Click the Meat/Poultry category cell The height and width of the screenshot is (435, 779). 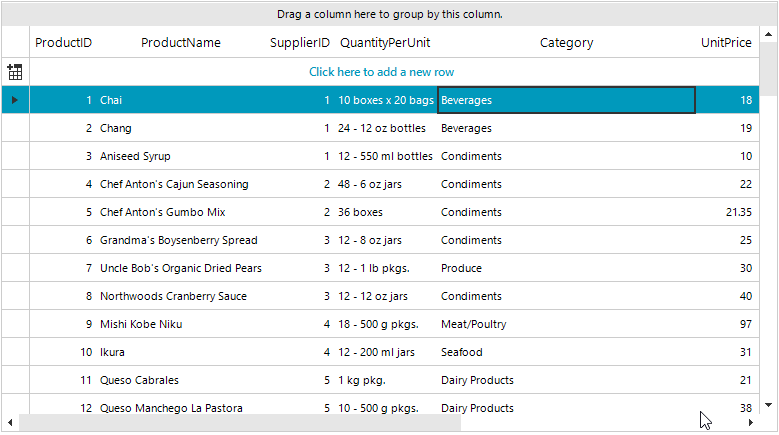pyautogui.click(x=474, y=324)
